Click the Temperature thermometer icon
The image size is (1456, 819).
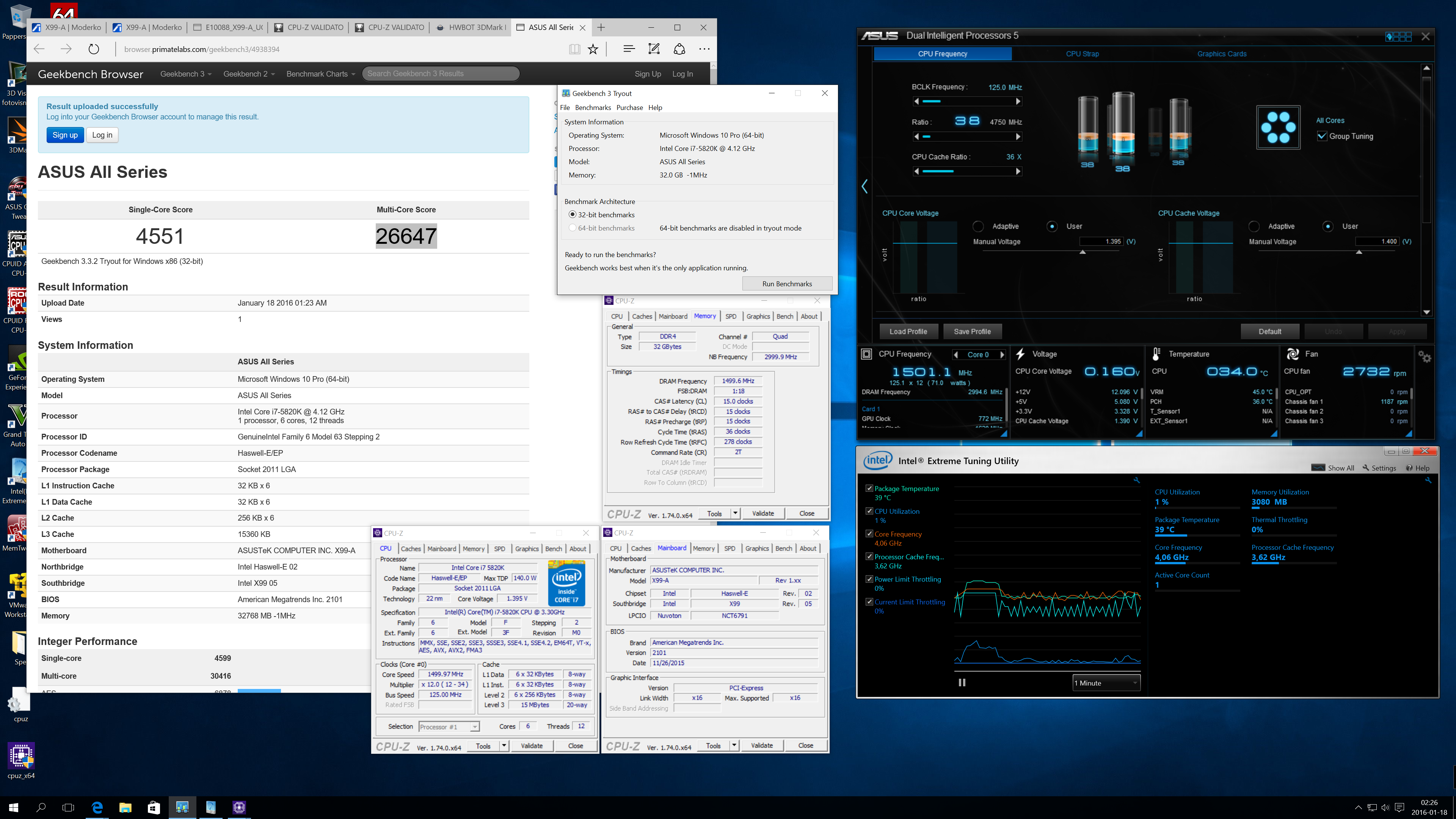[x=1156, y=354]
